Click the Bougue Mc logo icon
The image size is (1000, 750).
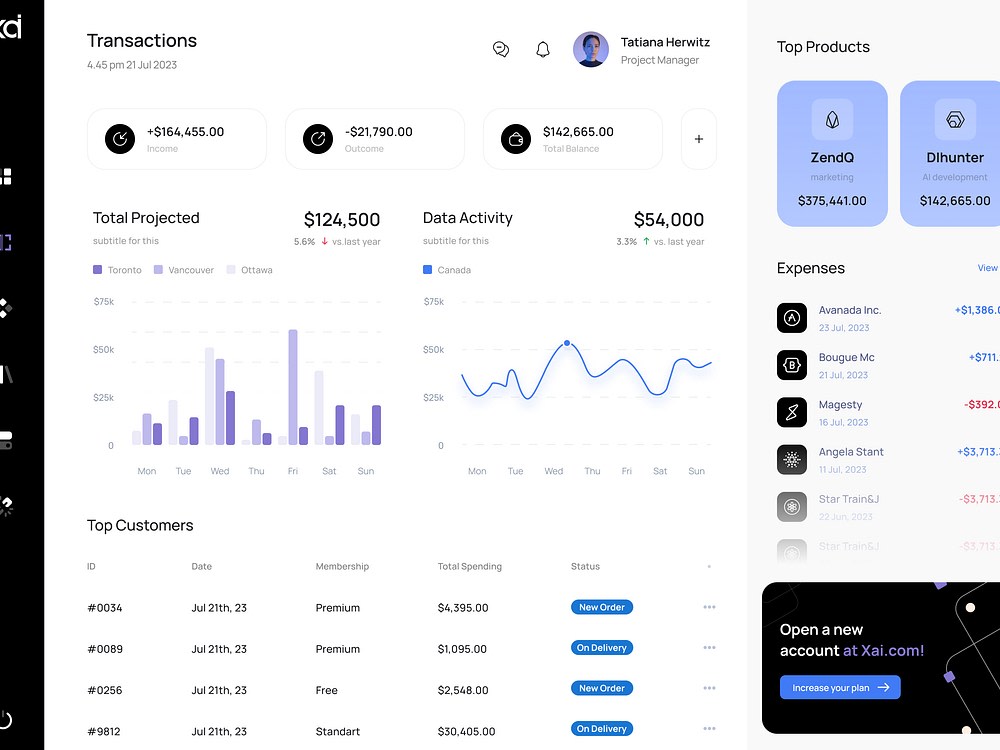tap(792, 365)
